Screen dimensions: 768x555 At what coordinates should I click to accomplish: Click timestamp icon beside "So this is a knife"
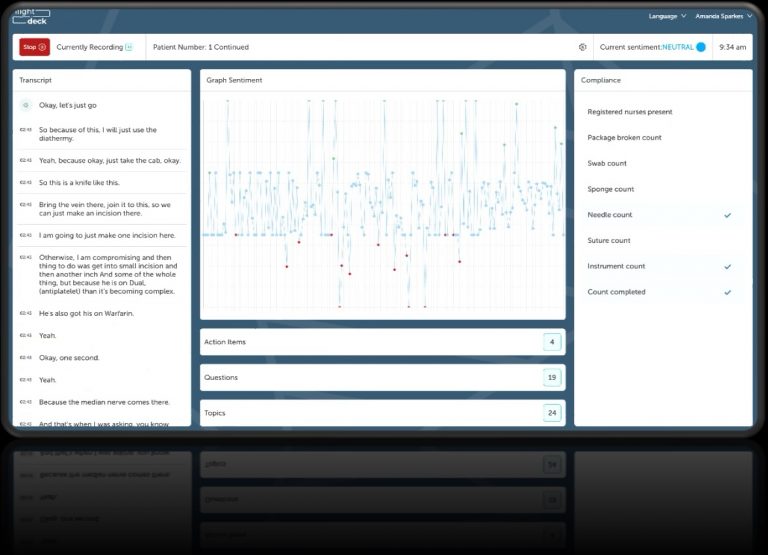[x=26, y=183]
